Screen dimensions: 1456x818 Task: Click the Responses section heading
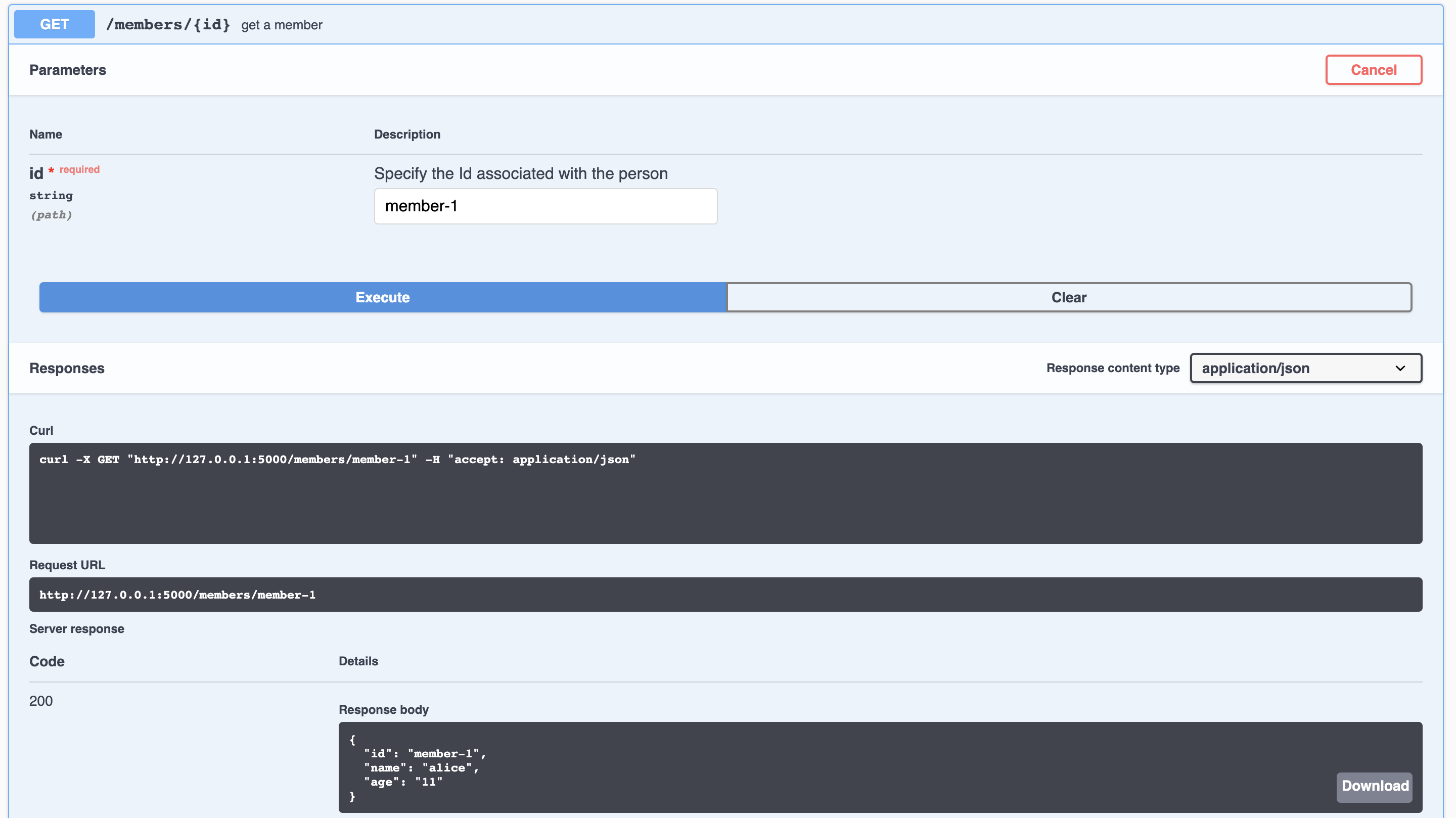pyautogui.click(x=67, y=368)
